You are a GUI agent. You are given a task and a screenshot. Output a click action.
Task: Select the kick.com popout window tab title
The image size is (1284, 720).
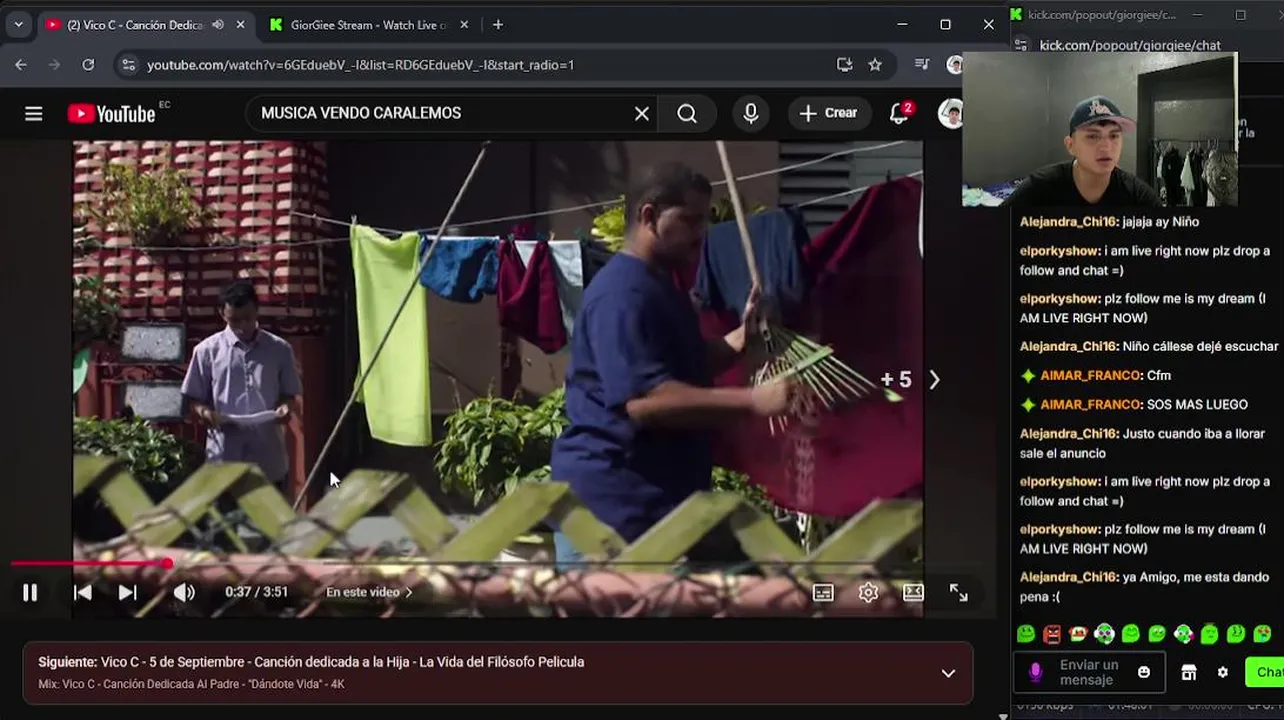1102,14
